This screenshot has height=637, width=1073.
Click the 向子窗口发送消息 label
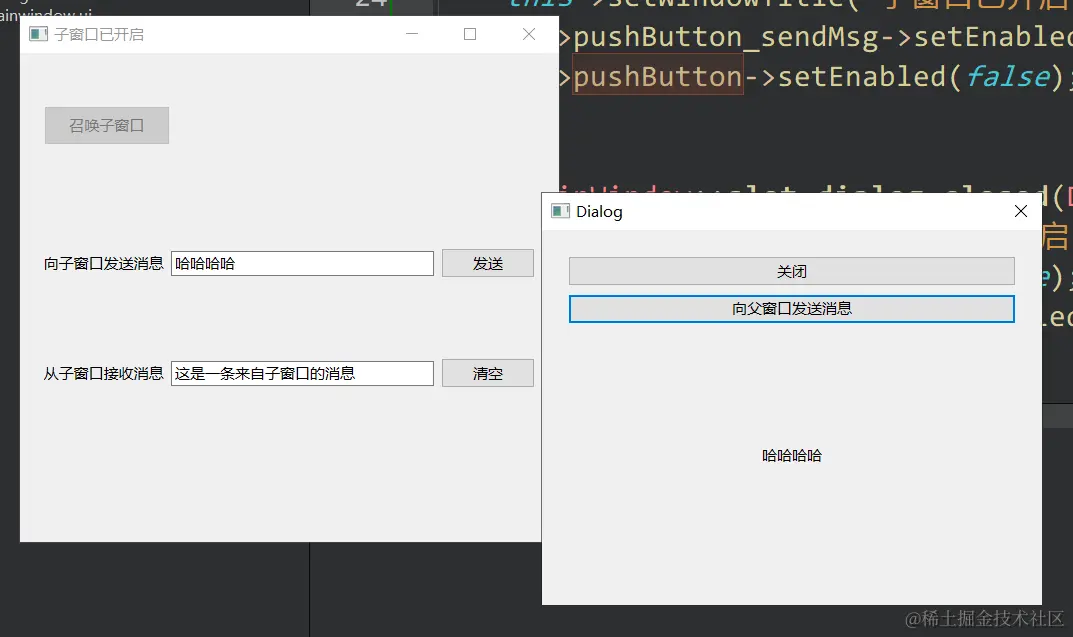coord(104,263)
